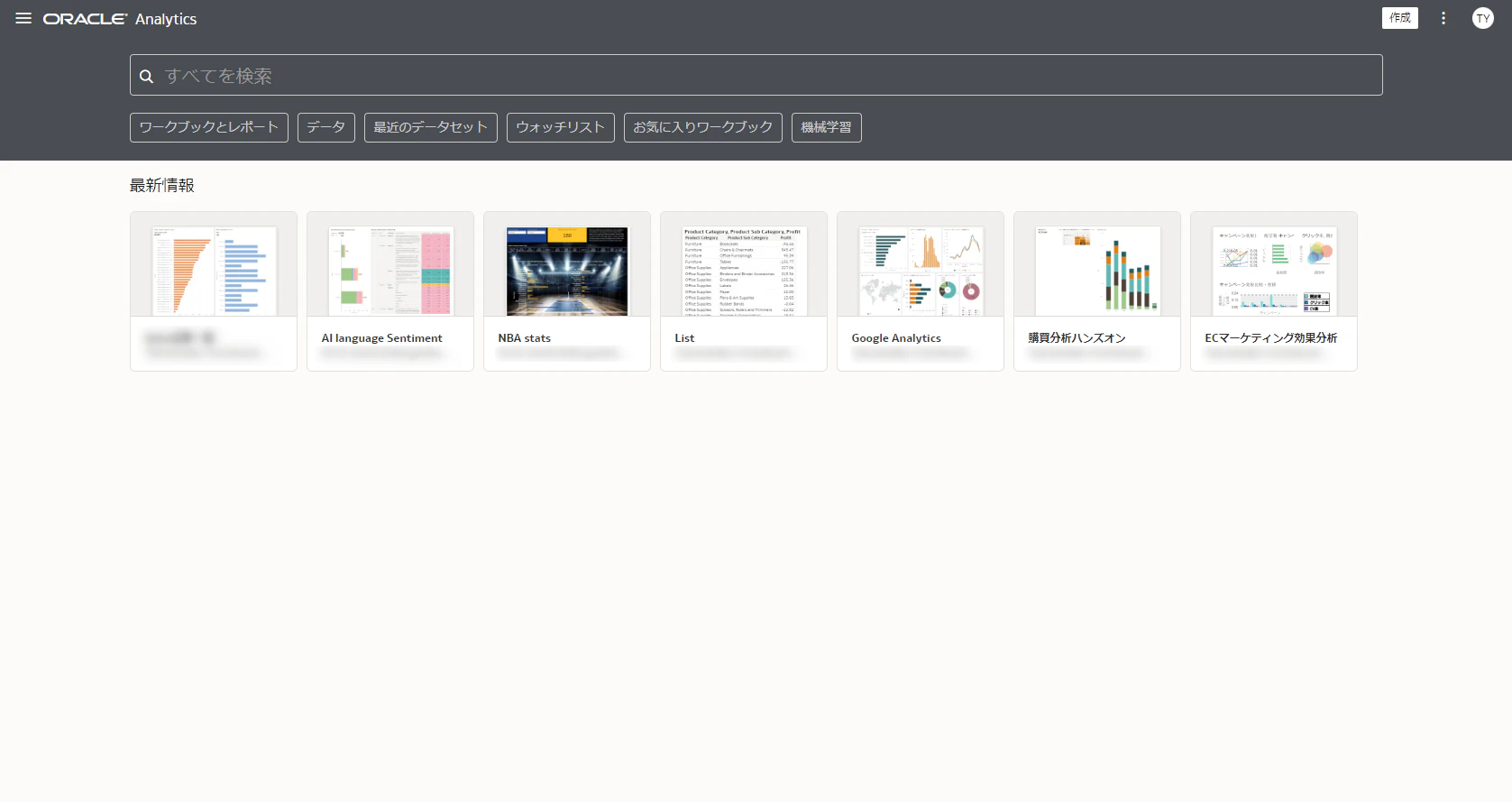1512x802 pixels.
Task: Select the 最近のデータセット filter
Action: coord(431,127)
